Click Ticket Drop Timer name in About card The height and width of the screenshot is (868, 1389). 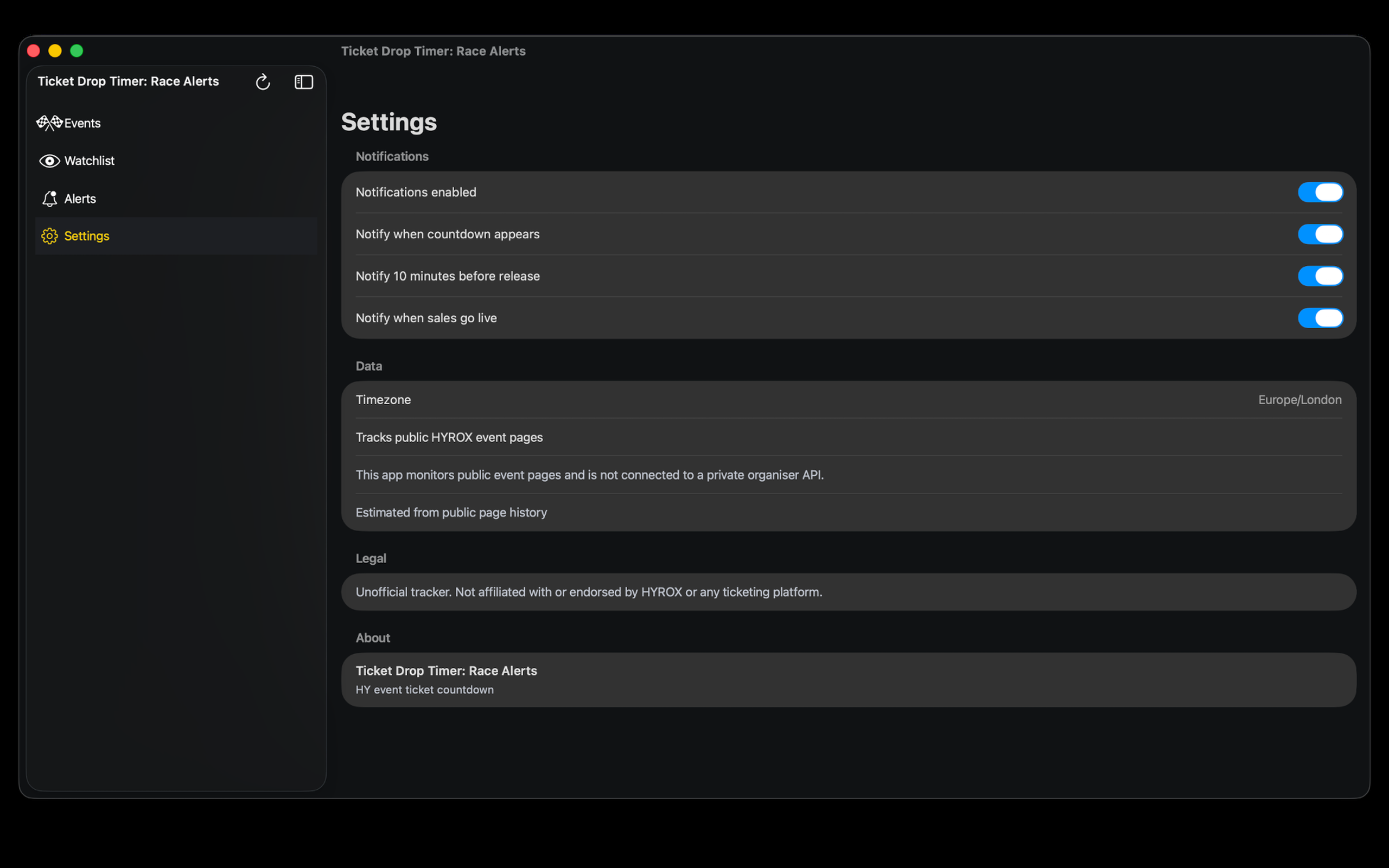446,671
